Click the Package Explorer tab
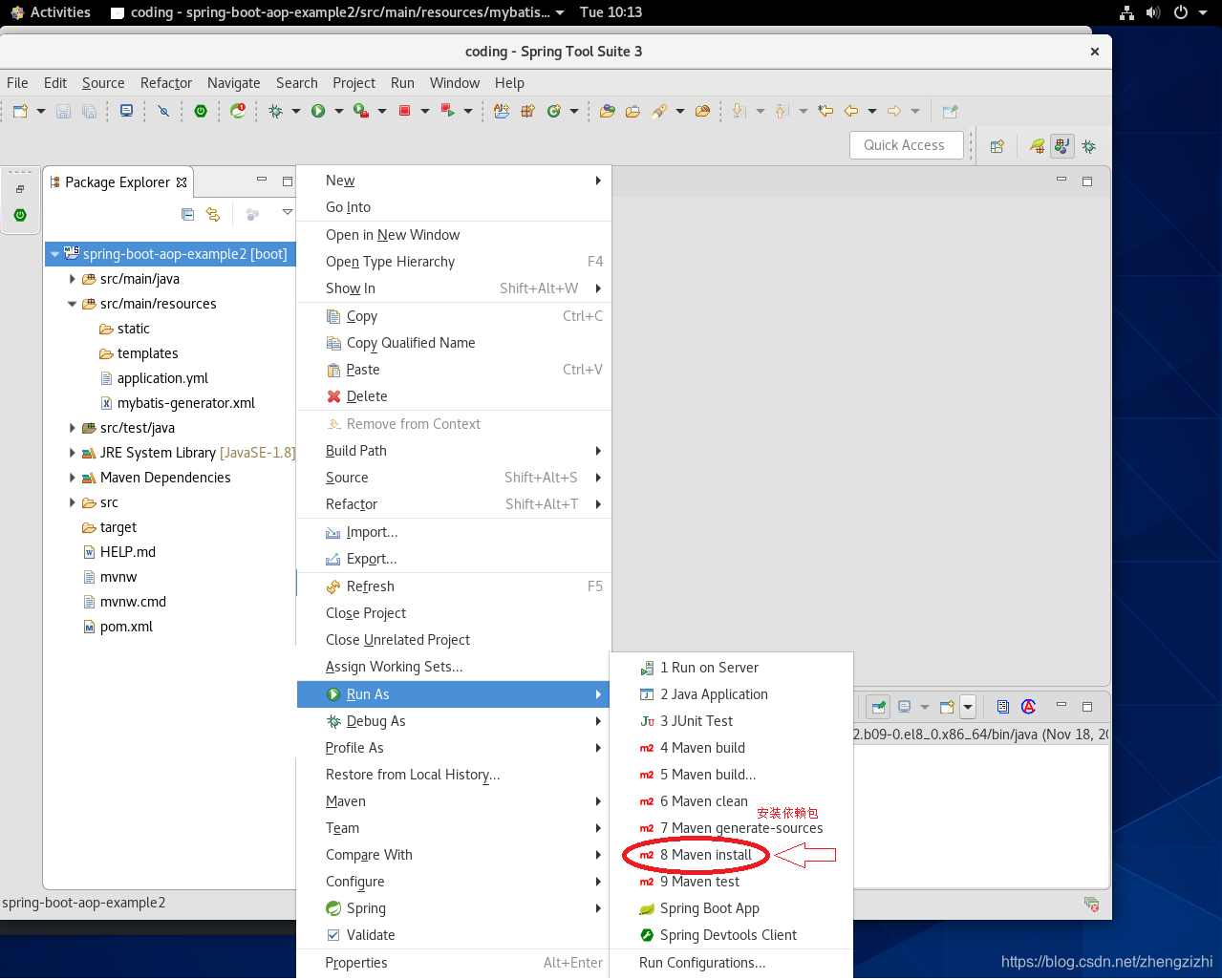Screen dimensions: 1222x980 click(118, 182)
